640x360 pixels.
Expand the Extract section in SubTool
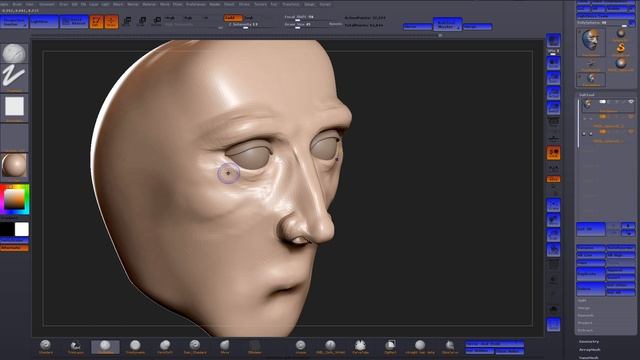(584, 330)
